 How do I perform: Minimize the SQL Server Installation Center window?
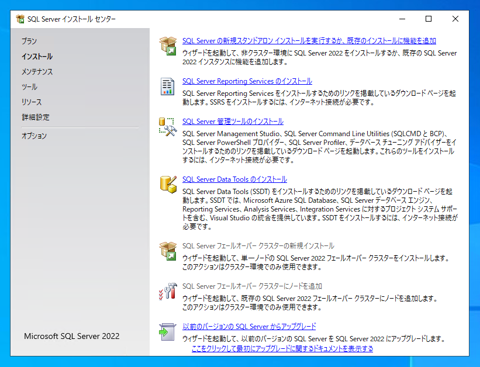pos(402,19)
